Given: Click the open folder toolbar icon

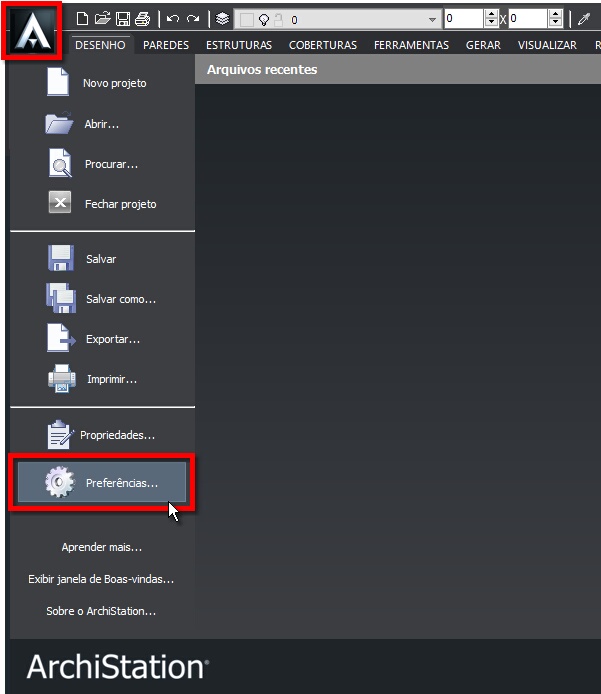Looking at the screenshot, I should click(x=103, y=19).
